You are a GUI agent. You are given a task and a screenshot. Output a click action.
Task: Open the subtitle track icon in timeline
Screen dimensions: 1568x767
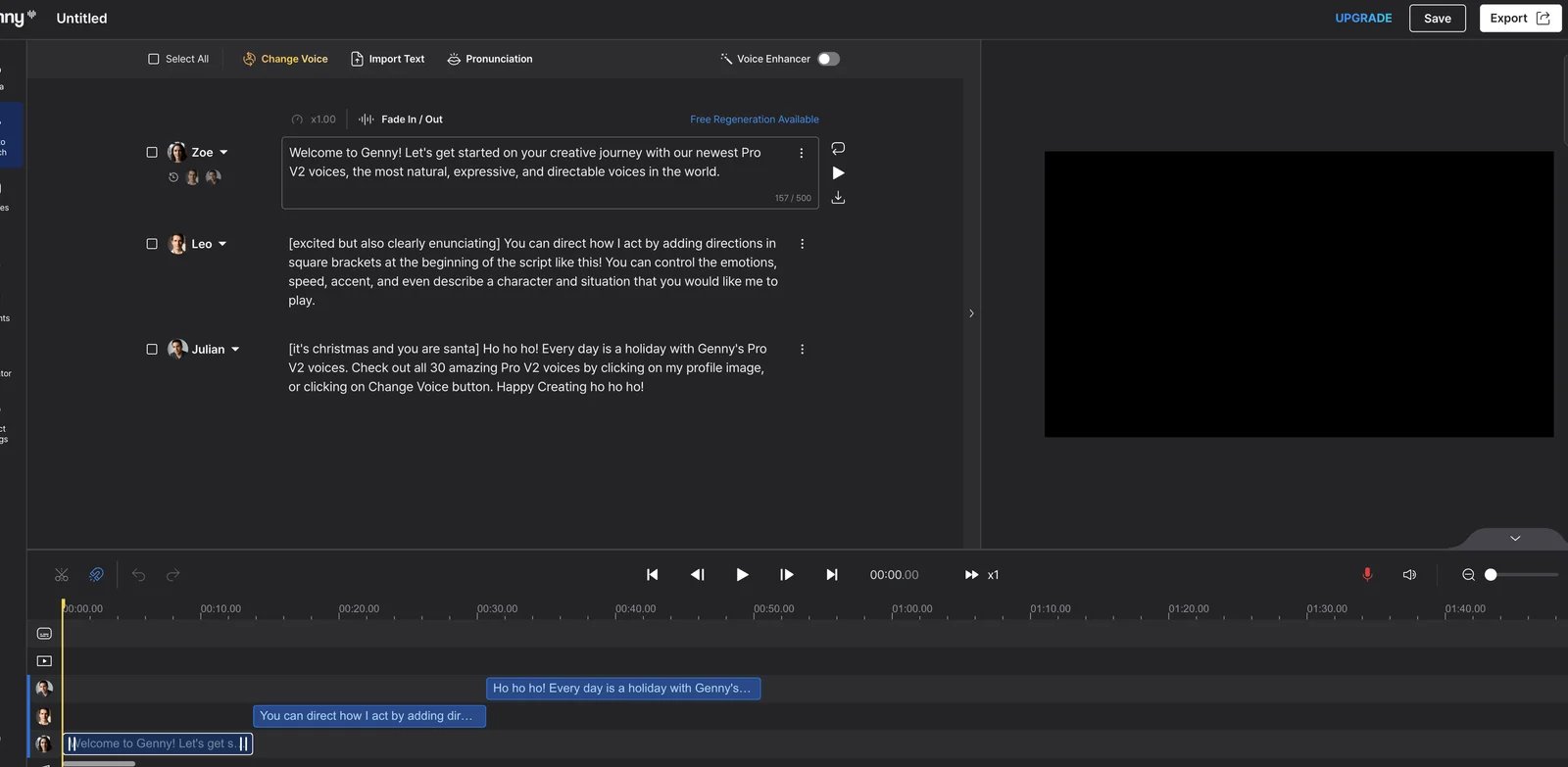tap(44, 634)
